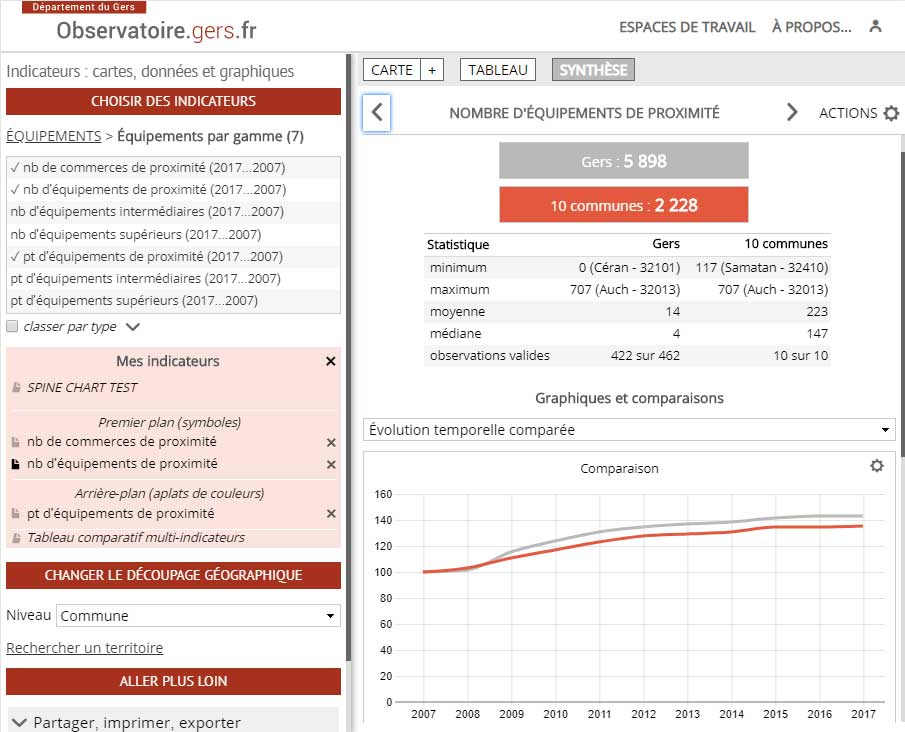Remove pt d'équipements de proximité indicator
The width and height of the screenshot is (905, 732).
click(331, 514)
